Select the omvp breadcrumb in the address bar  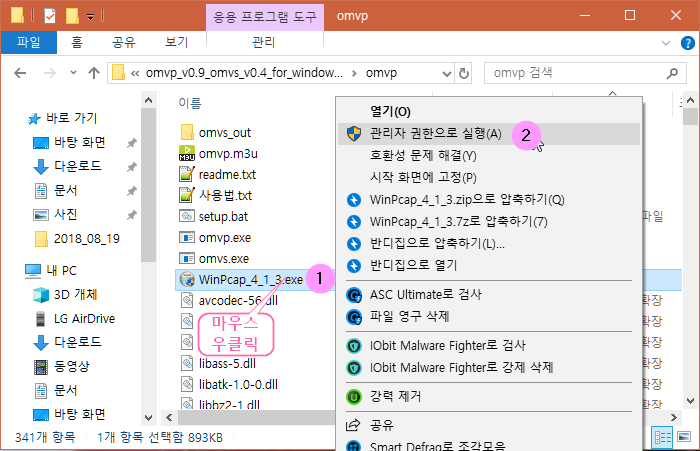[381, 73]
